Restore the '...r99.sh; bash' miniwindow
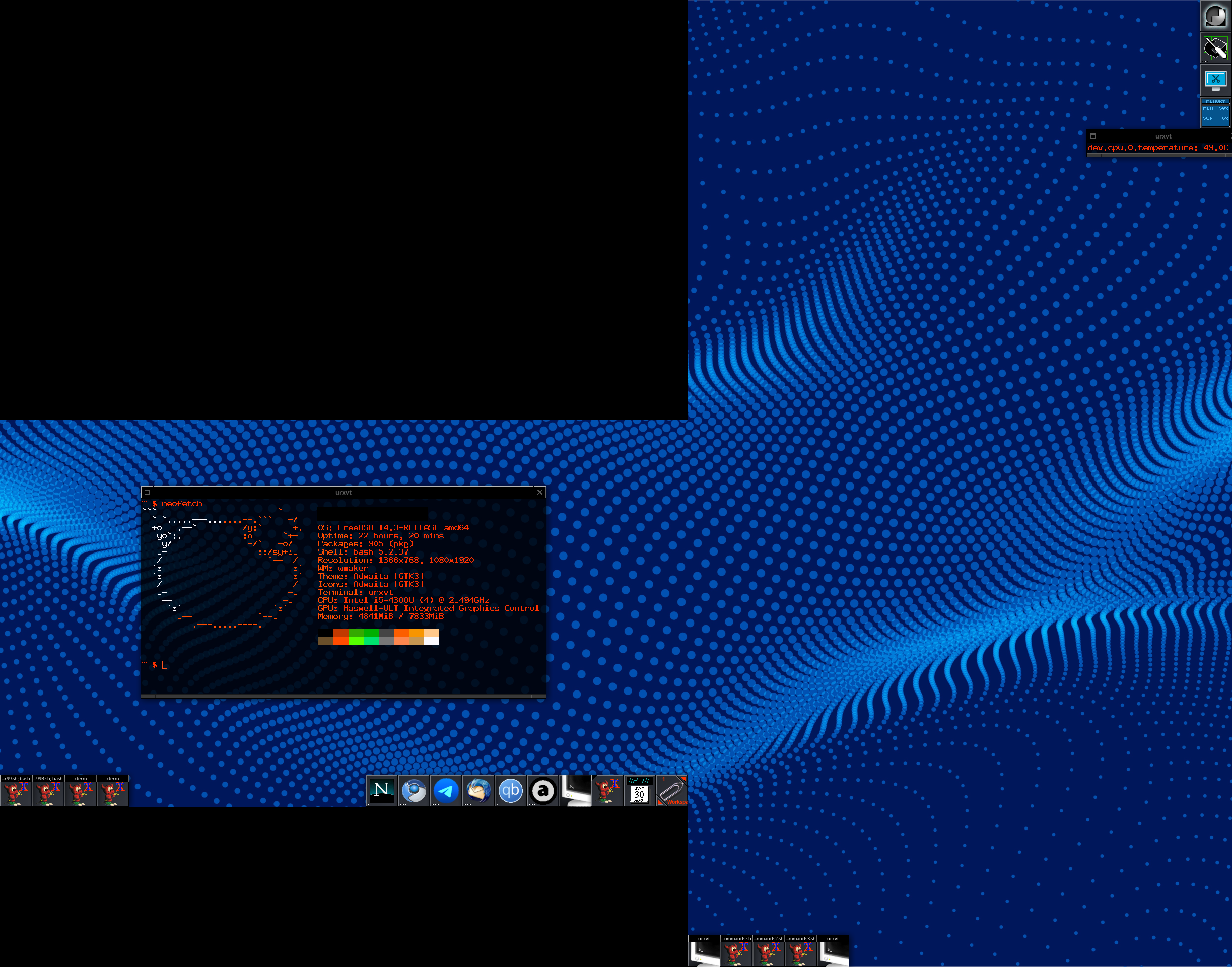Screen dimensions: 1232x967 [x=16, y=790]
